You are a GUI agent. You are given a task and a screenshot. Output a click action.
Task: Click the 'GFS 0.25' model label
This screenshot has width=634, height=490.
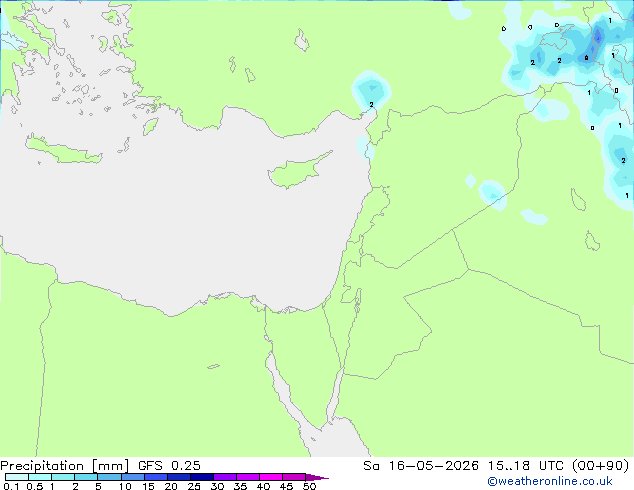(x=169, y=466)
